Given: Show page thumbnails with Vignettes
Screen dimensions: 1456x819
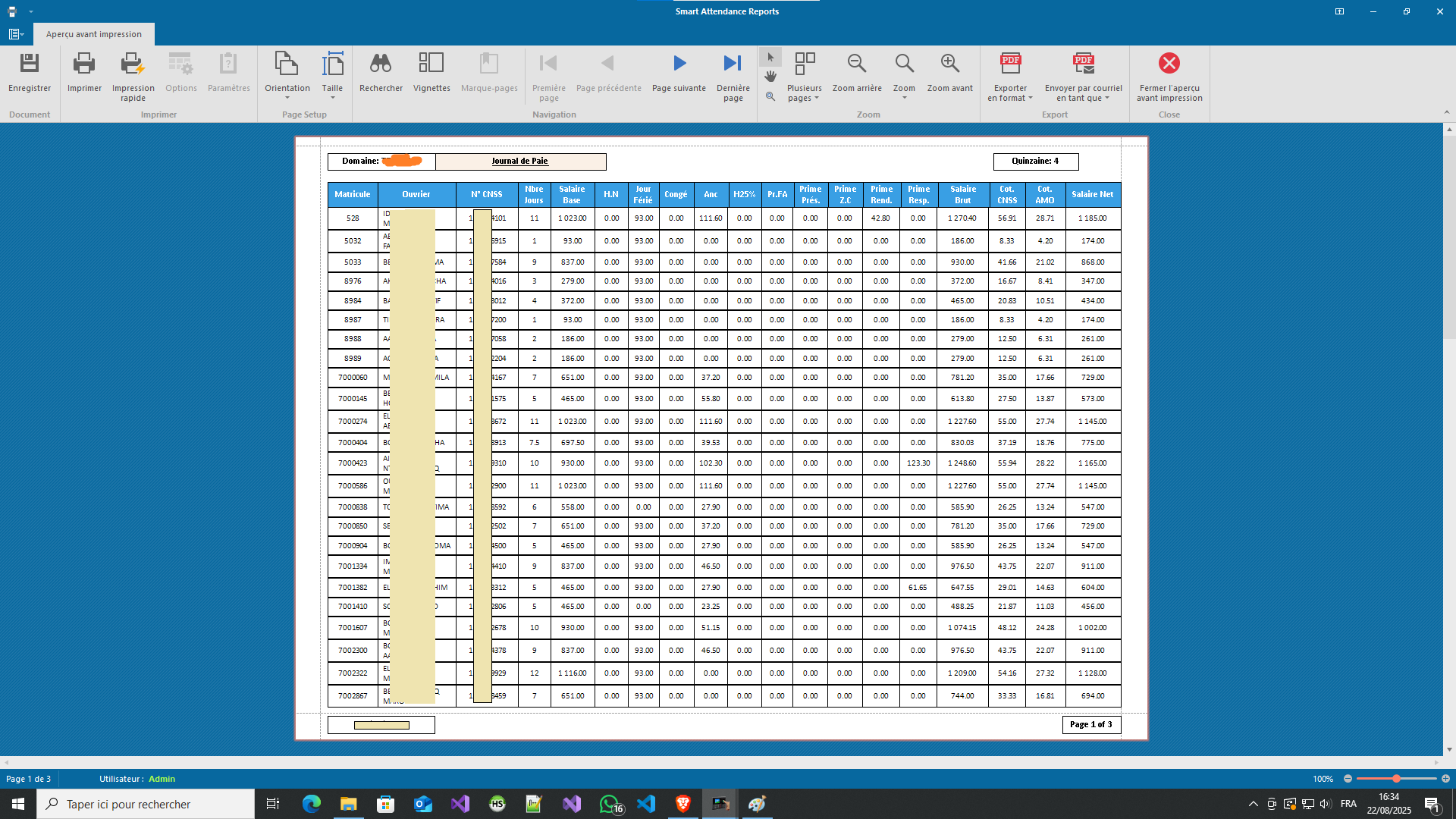Looking at the screenshot, I should point(431,64).
